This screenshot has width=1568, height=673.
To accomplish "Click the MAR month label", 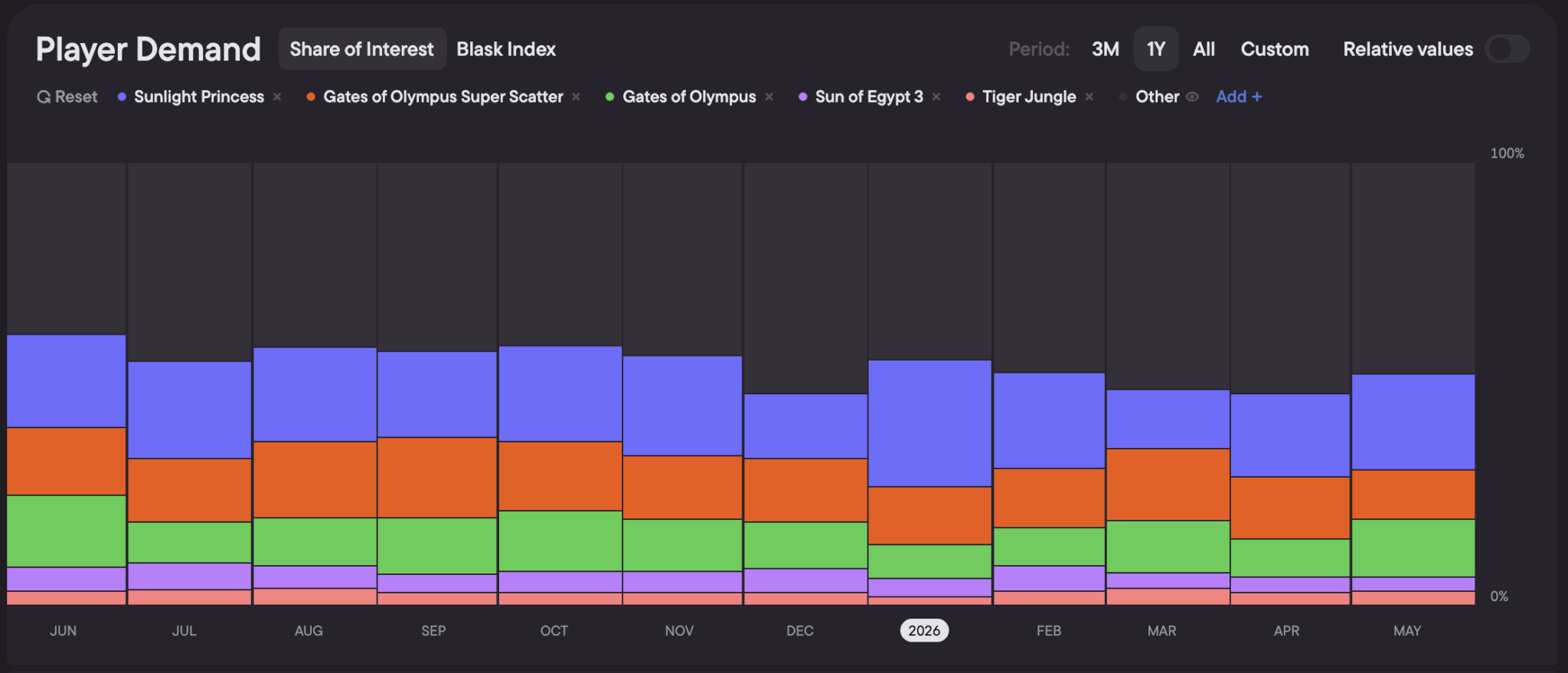I will 1161,631.
